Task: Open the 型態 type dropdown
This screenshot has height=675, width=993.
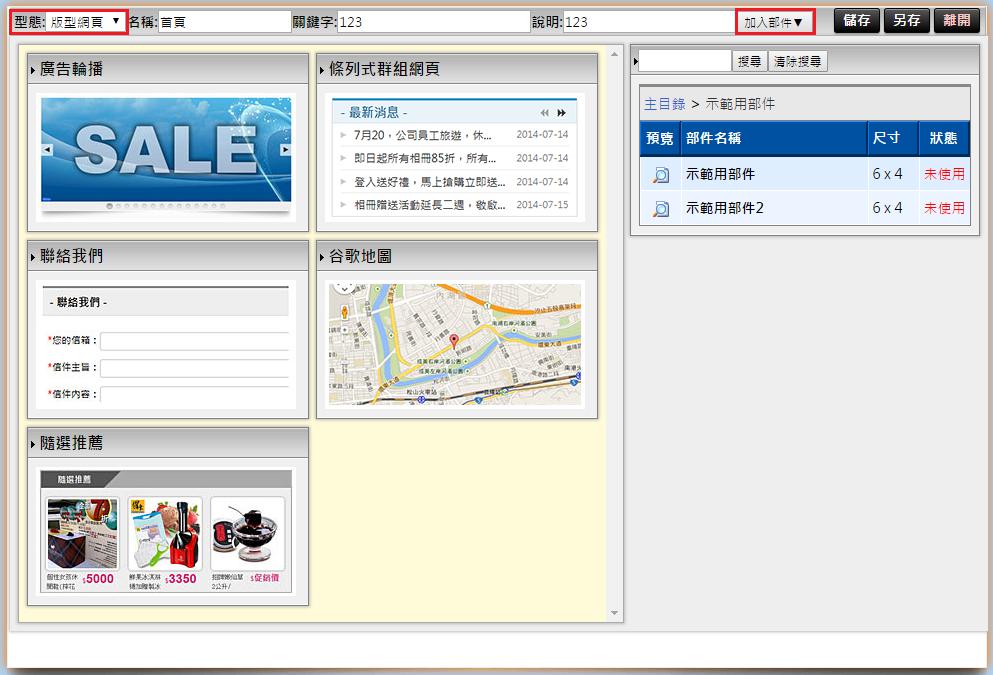Action: pos(86,21)
